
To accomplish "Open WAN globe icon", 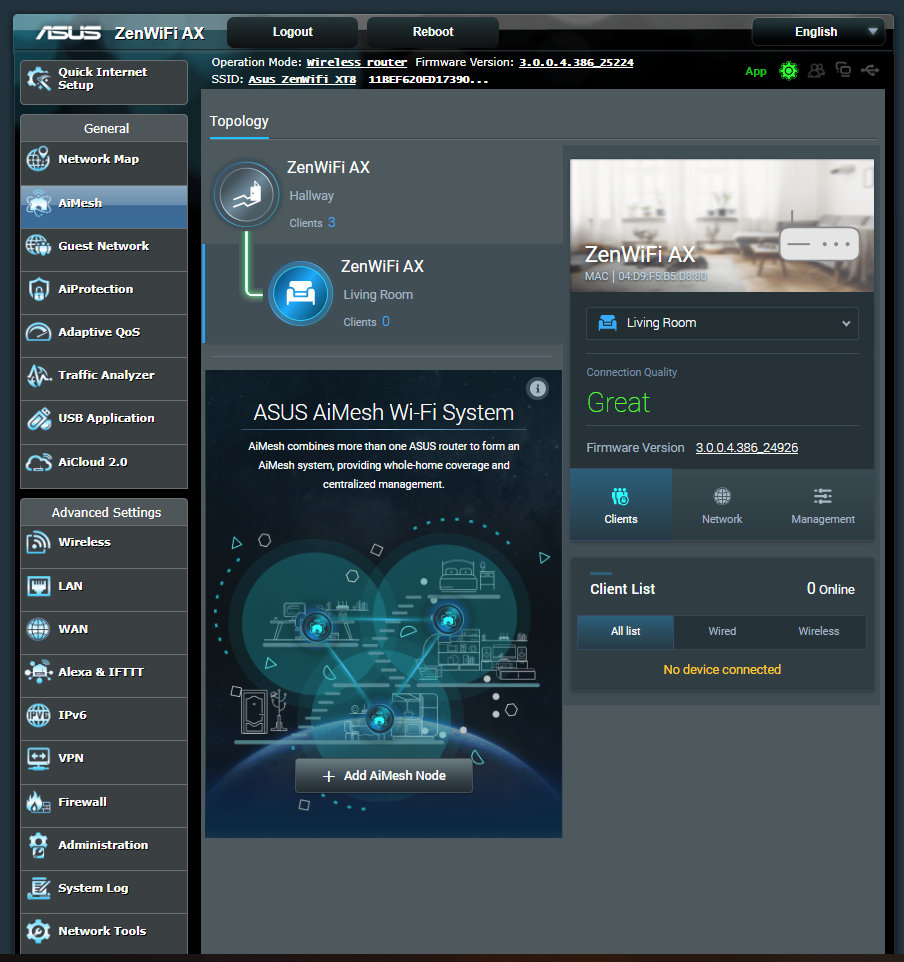I will pos(38,629).
